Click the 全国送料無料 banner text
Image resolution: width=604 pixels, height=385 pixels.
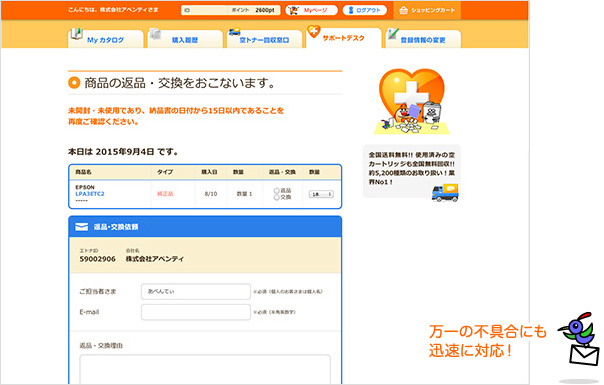click(412, 168)
